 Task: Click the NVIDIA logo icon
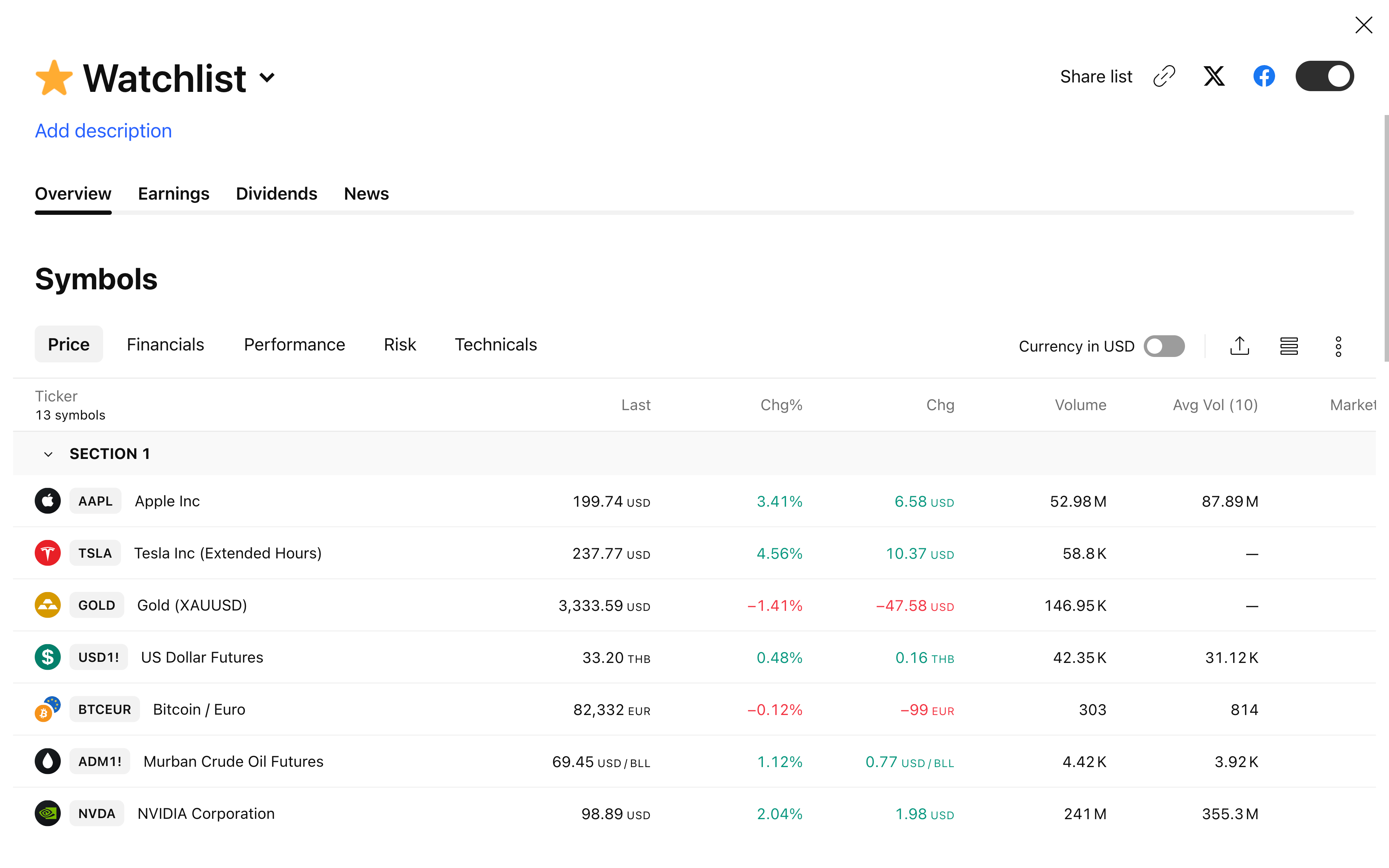tap(48, 813)
